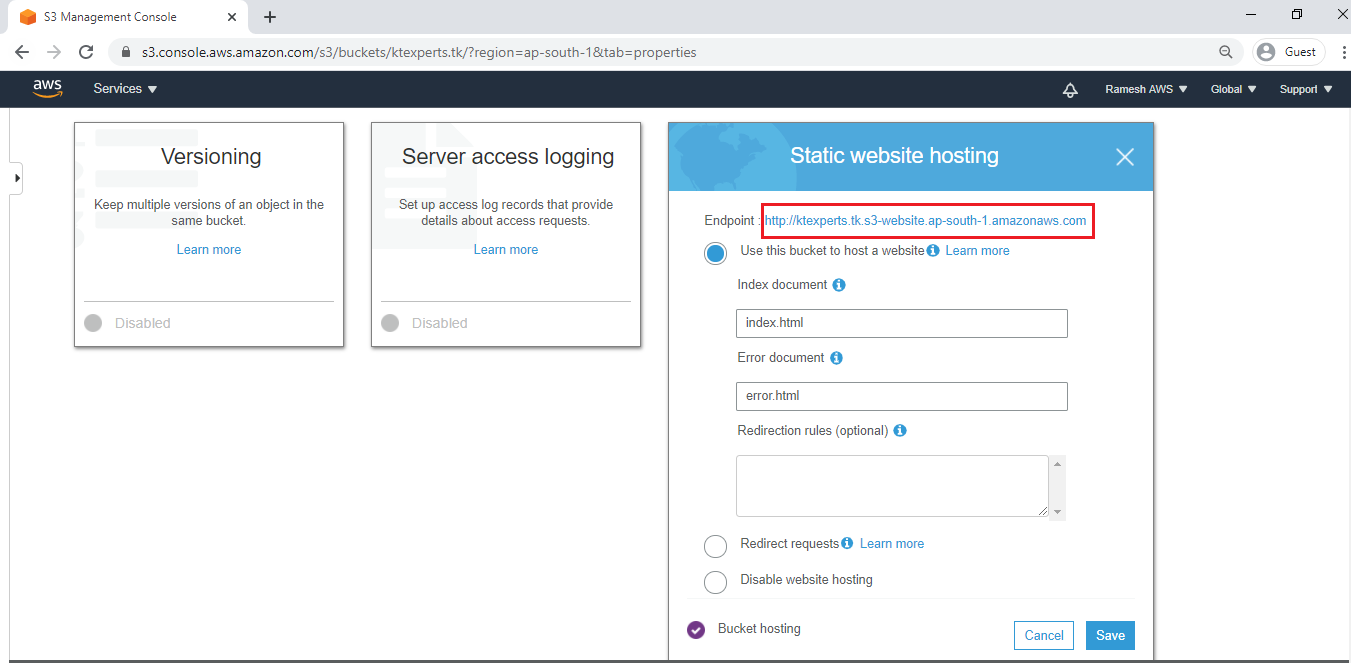
Task: Click Learn more under Versioning
Action: 209,250
